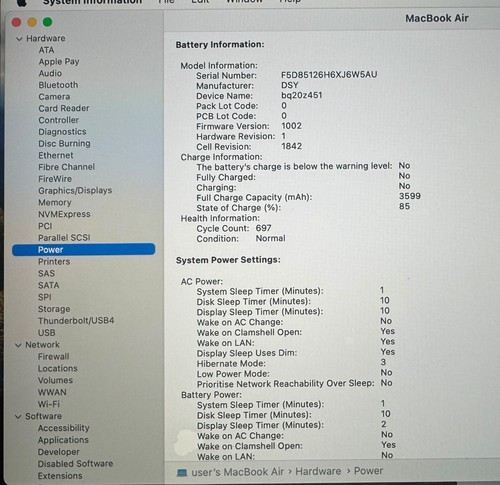Click the Manufacturer value DSY
The image size is (500, 485).
coord(290,85)
